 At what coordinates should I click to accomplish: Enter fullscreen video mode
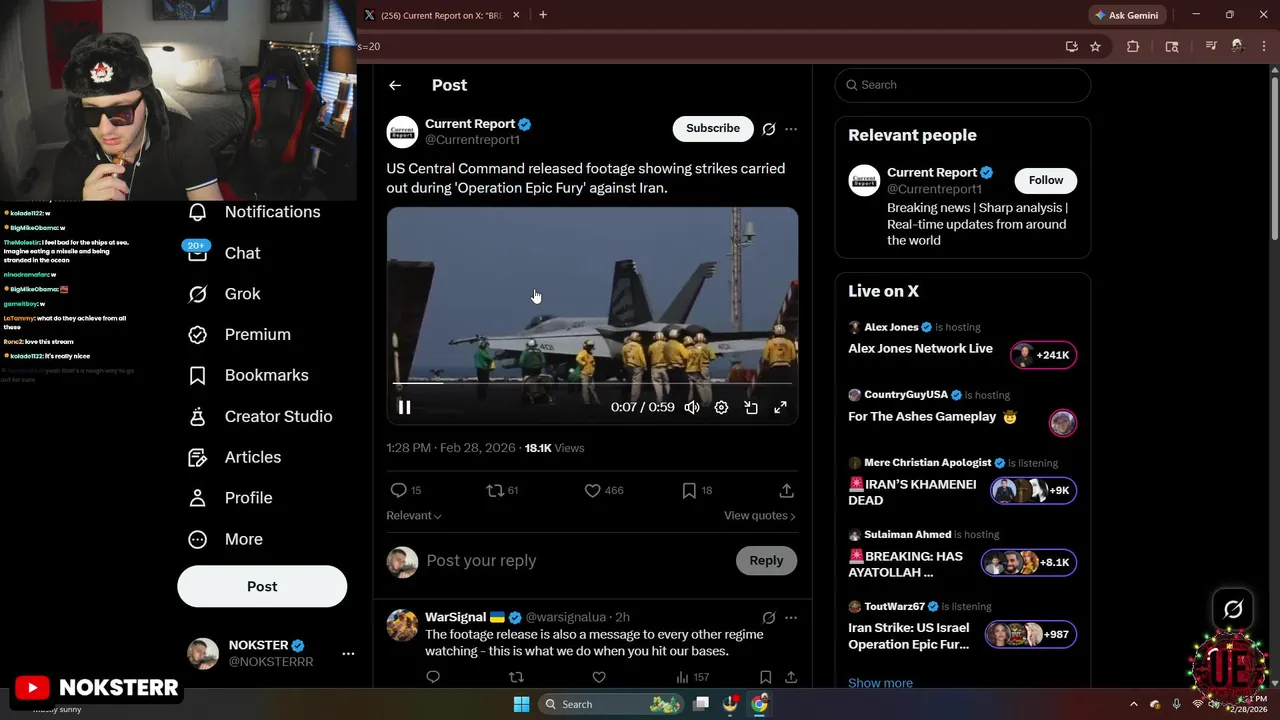780,407
